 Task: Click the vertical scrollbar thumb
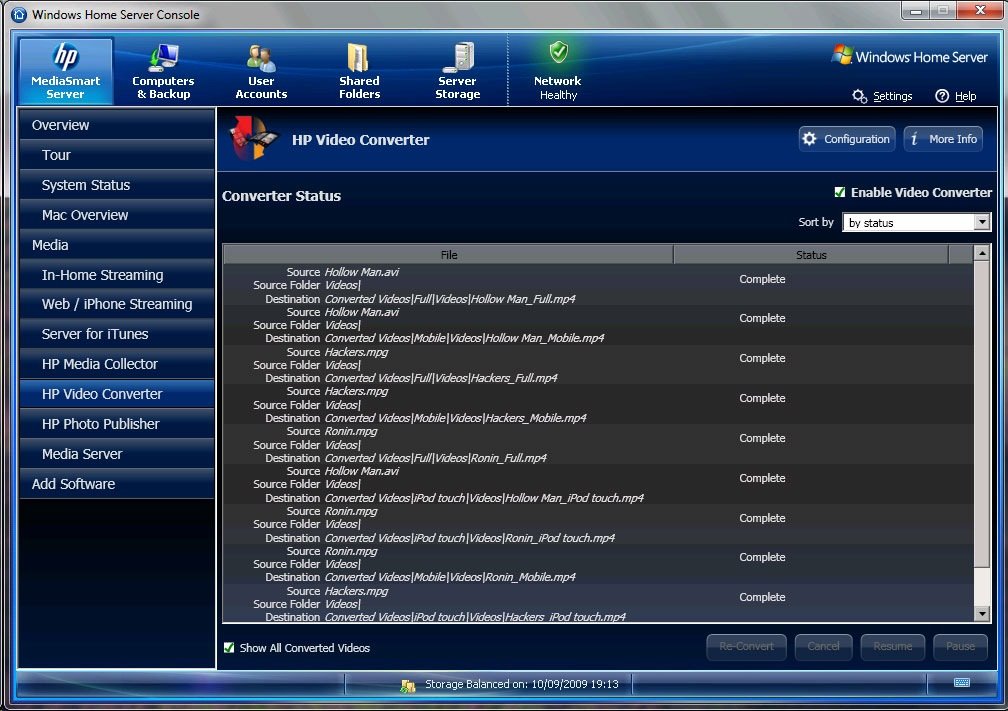click(x=982, y=415)
